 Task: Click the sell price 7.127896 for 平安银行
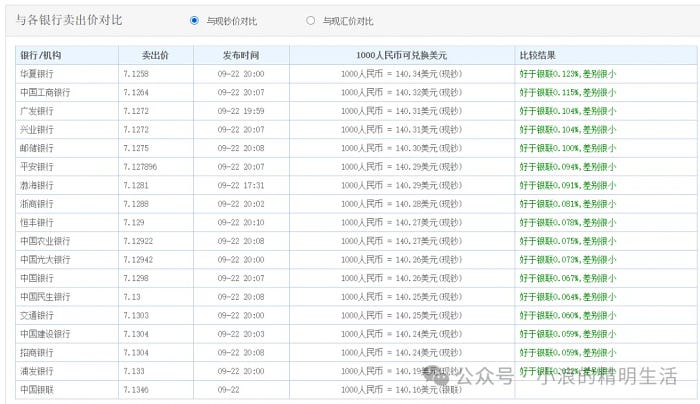(140, 167)
